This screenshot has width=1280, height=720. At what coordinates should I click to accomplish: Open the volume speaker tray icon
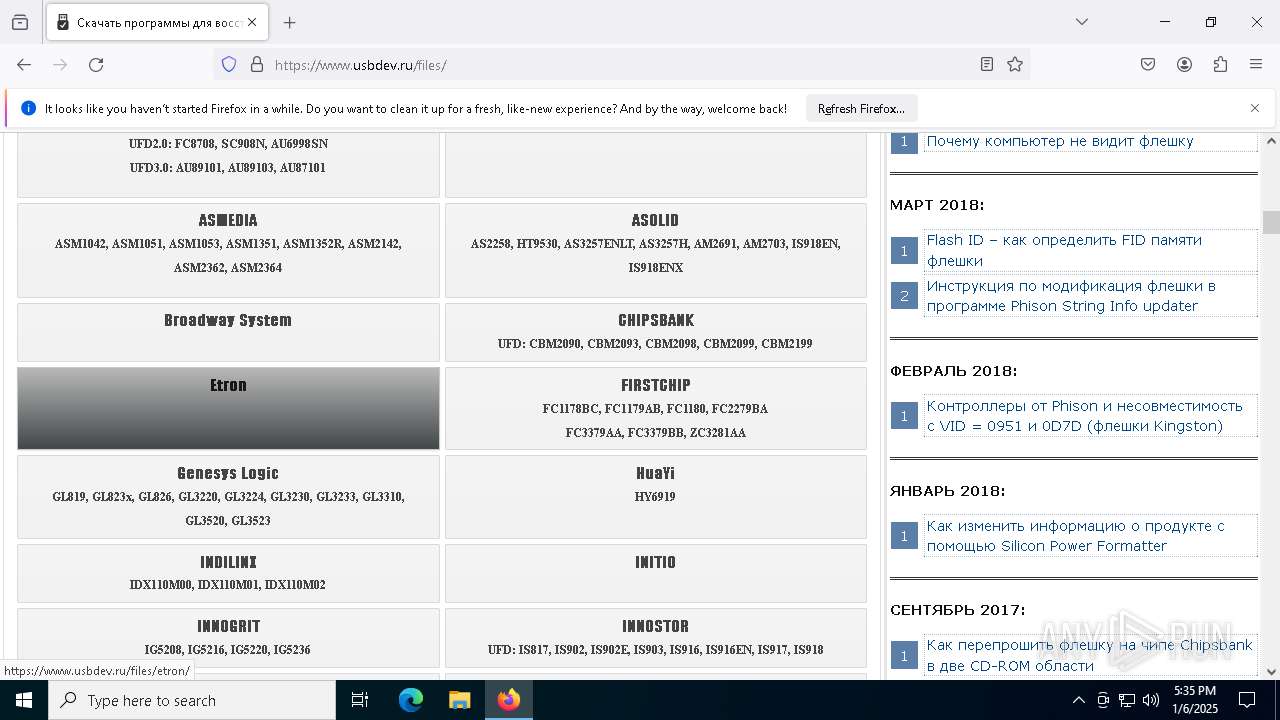pos(1151,700)
